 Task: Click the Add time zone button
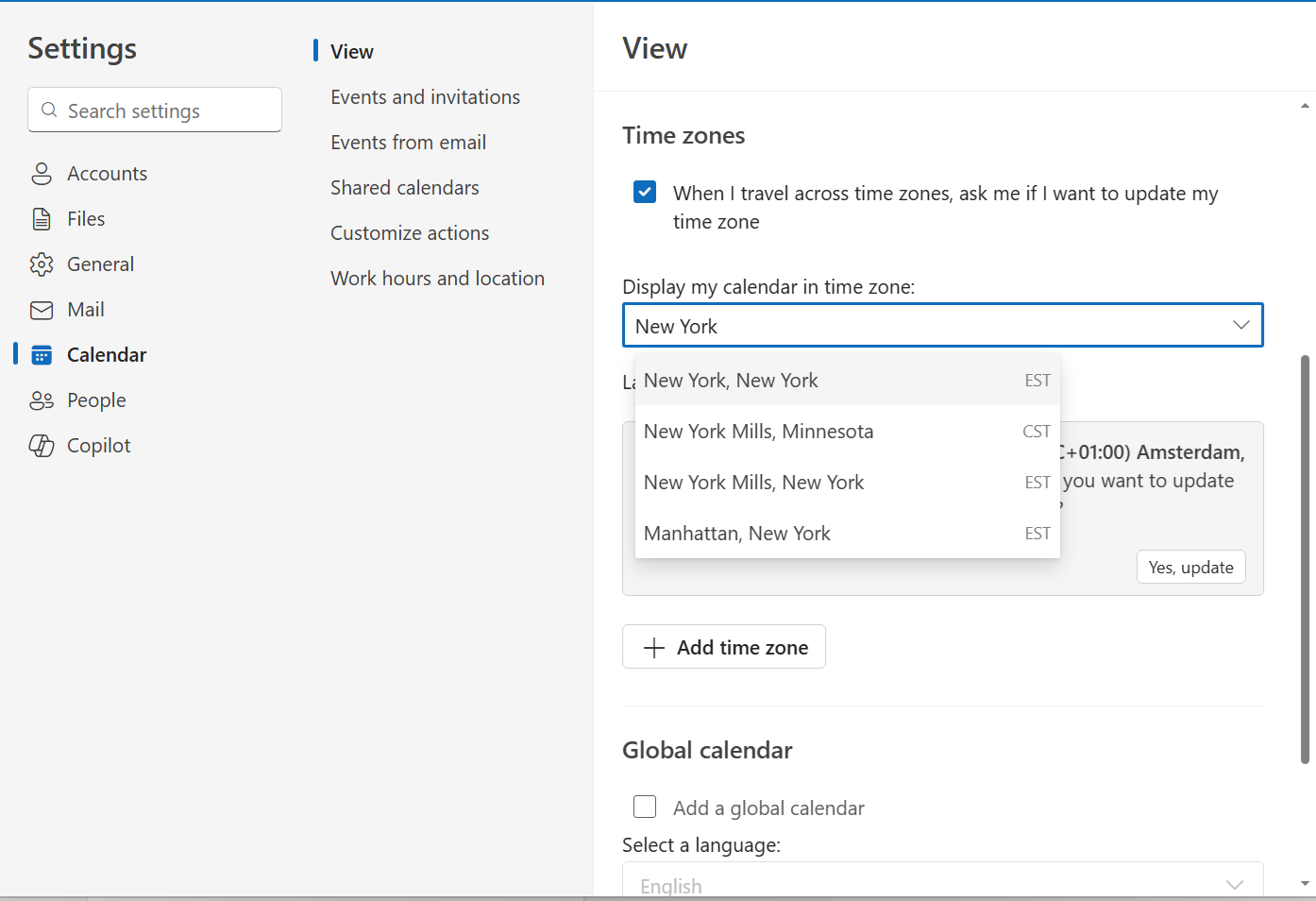click(724, 647)
